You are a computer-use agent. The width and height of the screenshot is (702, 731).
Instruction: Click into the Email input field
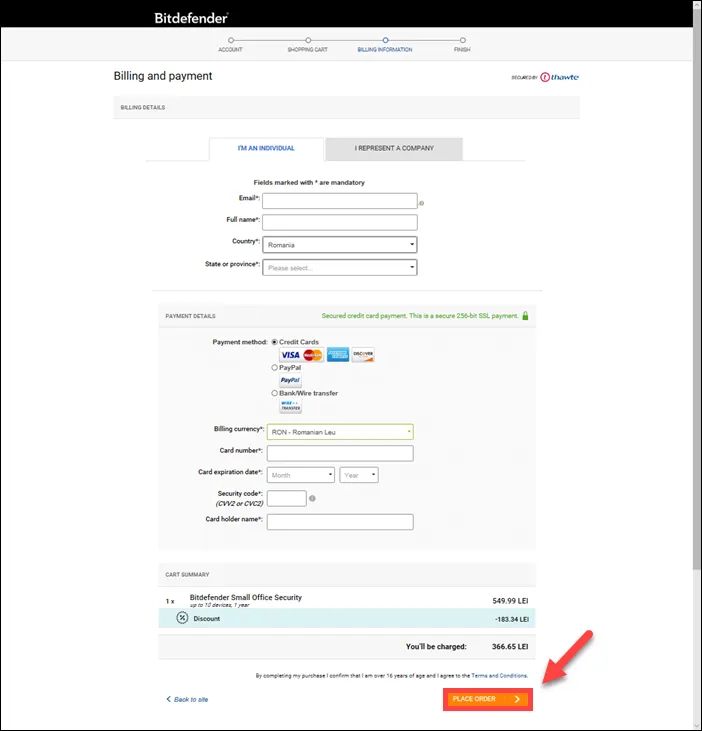click(340, 201)
